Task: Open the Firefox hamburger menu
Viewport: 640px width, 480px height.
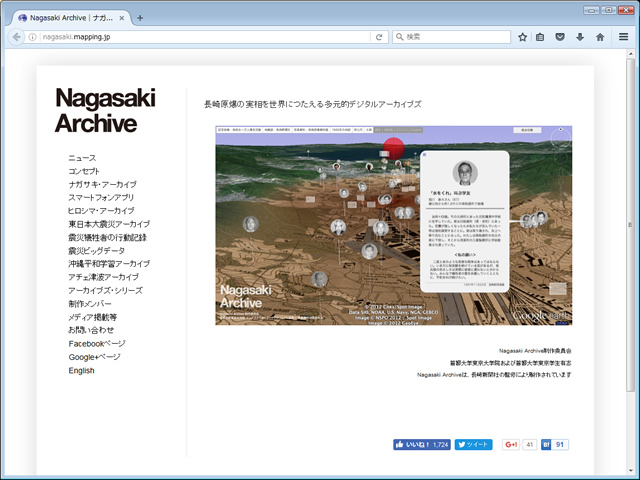Action: [x=623, y=37]
